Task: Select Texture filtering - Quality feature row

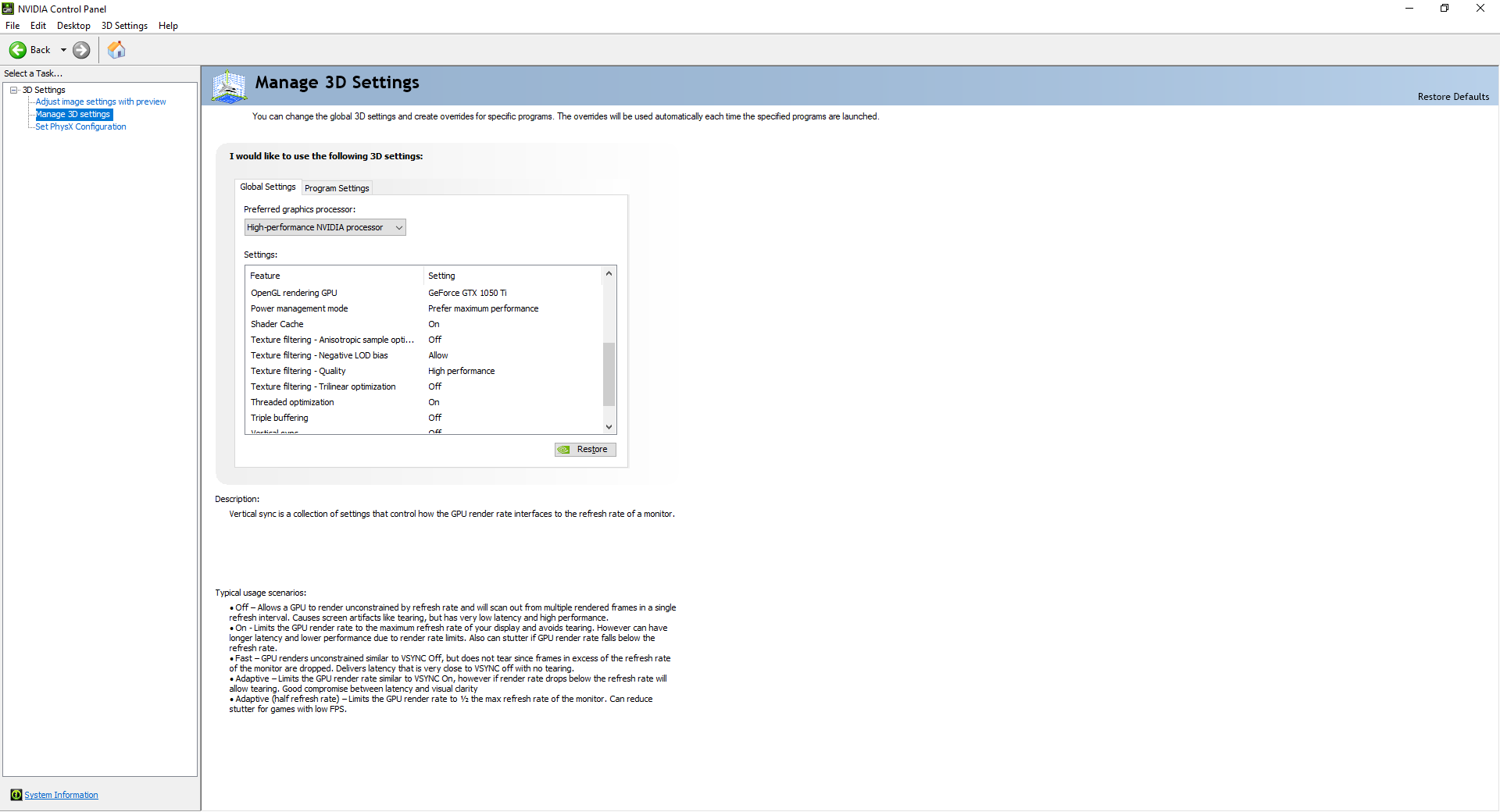Action: click(x=423, y=371)
